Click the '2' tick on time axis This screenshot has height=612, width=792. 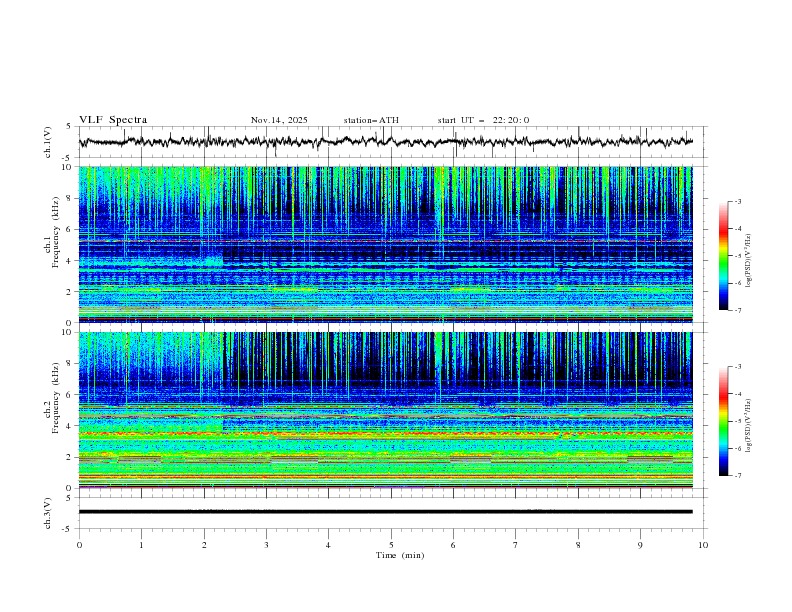(x=204, y=545)
